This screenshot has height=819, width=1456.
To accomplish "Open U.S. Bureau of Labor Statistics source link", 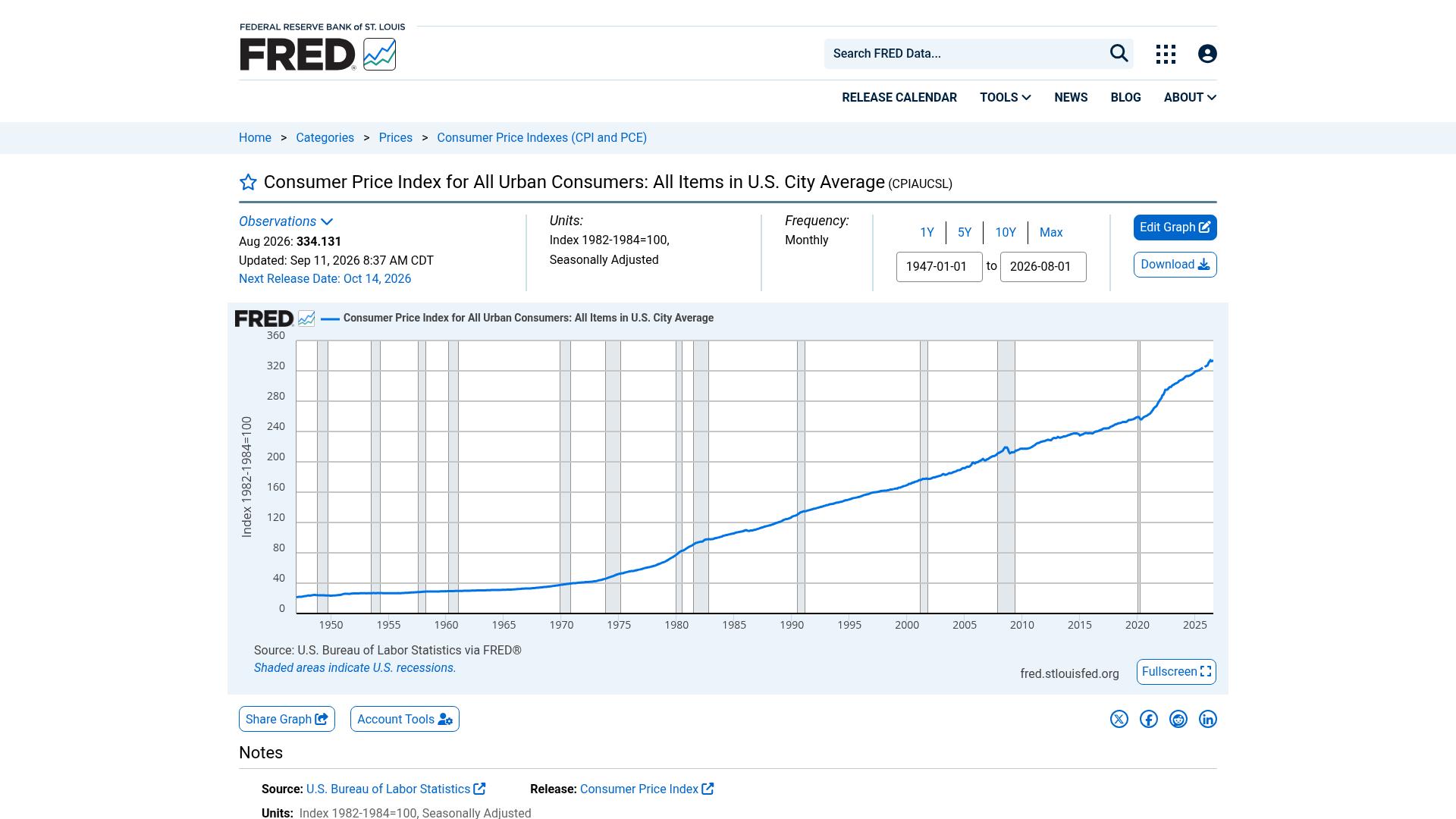I will click(x=396, y=789).
